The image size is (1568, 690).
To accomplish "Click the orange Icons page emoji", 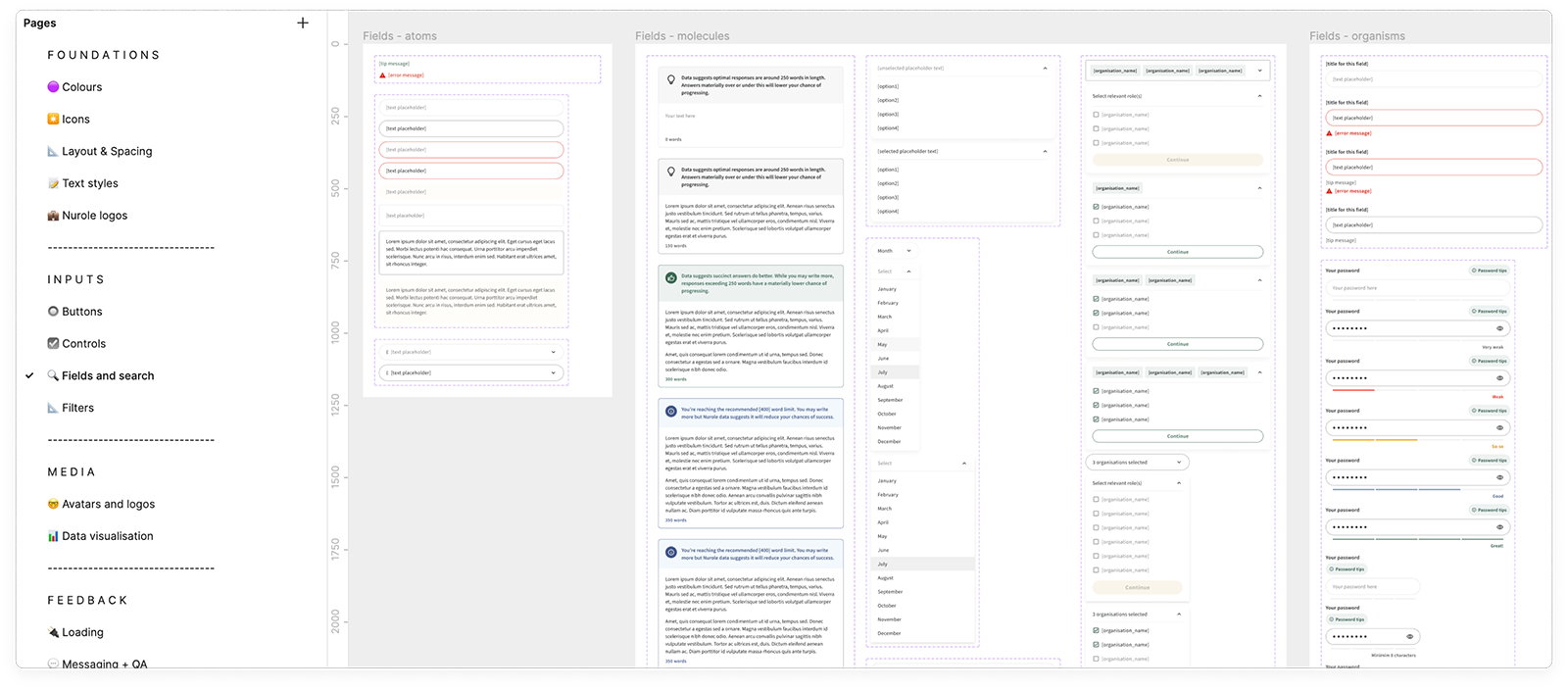I will (53, 120).
